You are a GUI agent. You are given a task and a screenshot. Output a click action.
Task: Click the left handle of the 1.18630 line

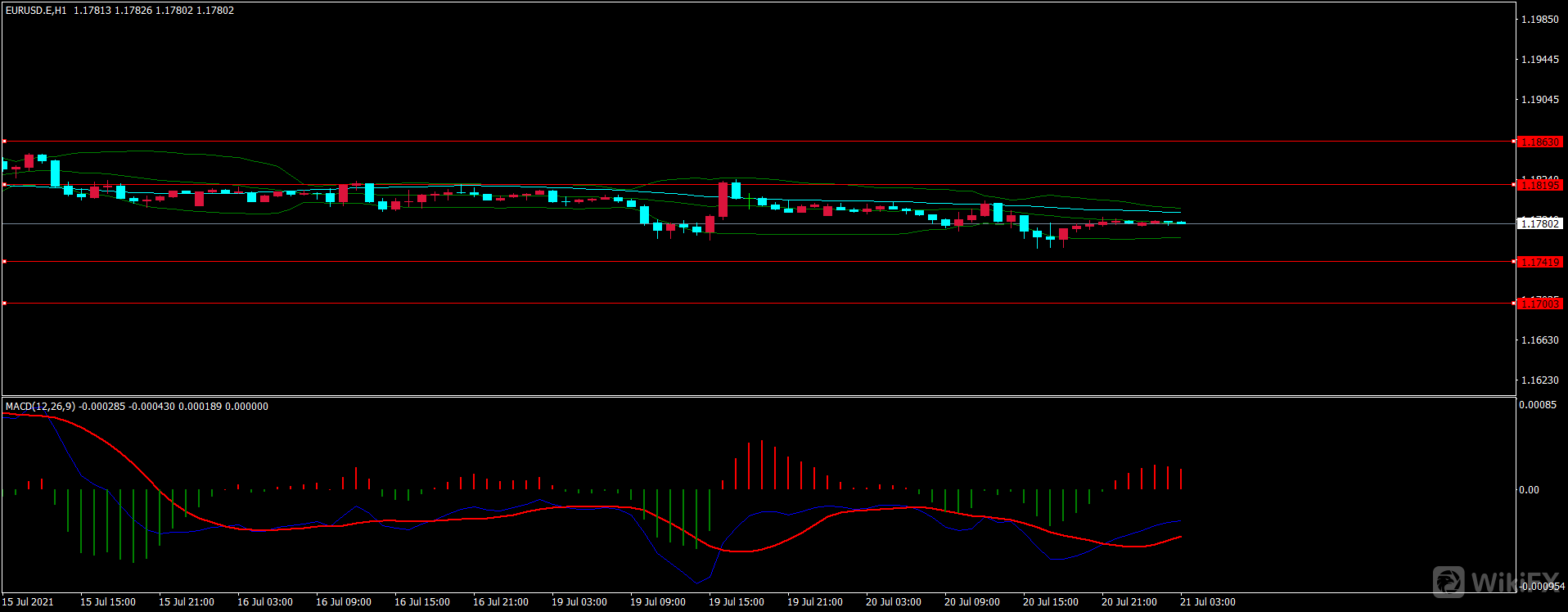tap(4, 142)
